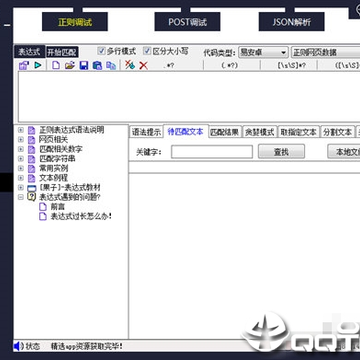Insert the .*? pattern snippet
Viewport: 360px width, 360px height.
click(x=169, y=65)
